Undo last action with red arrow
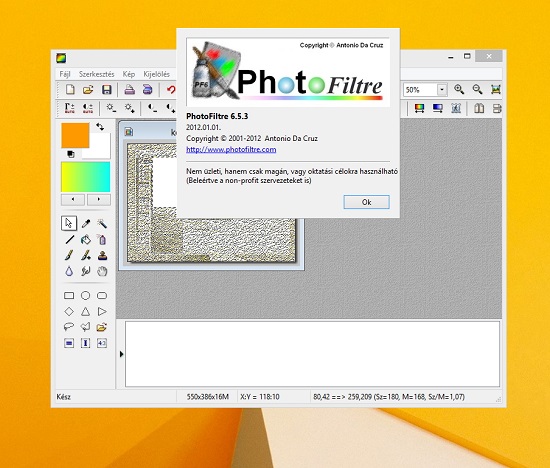Viewport: 550px width, 468px height. click(x=171, y=90)
